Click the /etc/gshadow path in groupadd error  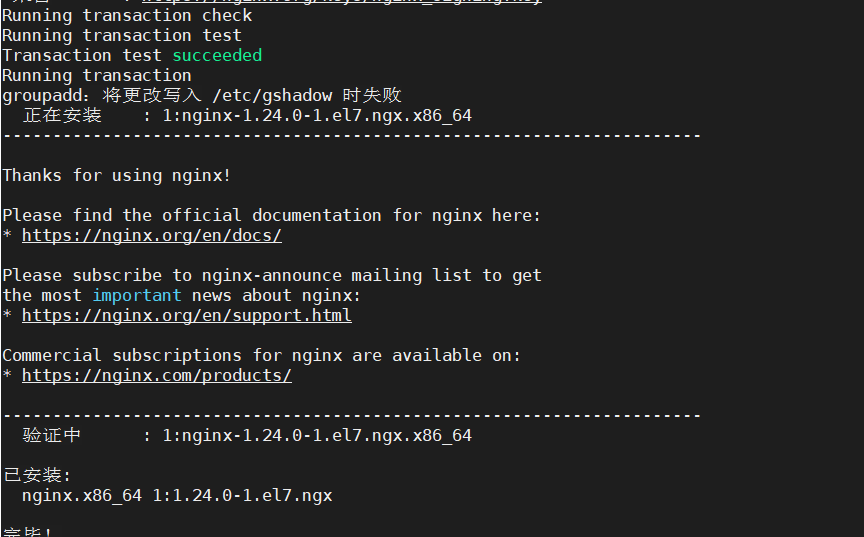(x=271, y=96)
